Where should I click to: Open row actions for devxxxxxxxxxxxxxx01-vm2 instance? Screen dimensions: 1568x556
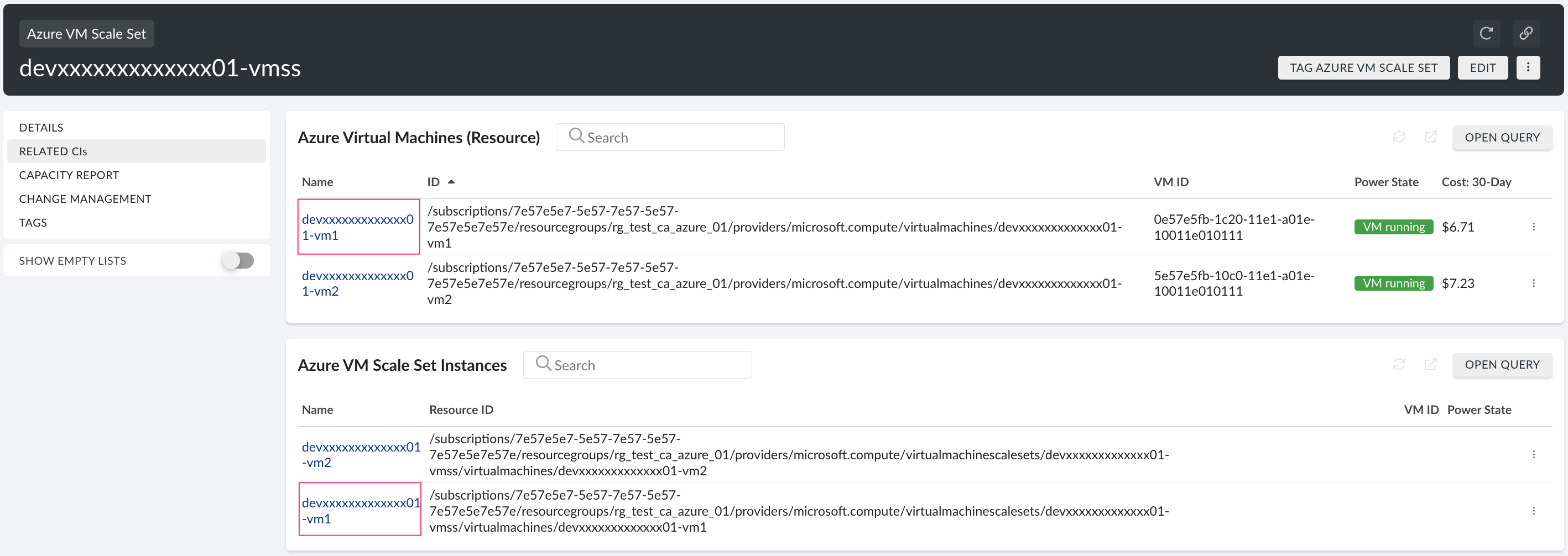tap(1534, 453)
